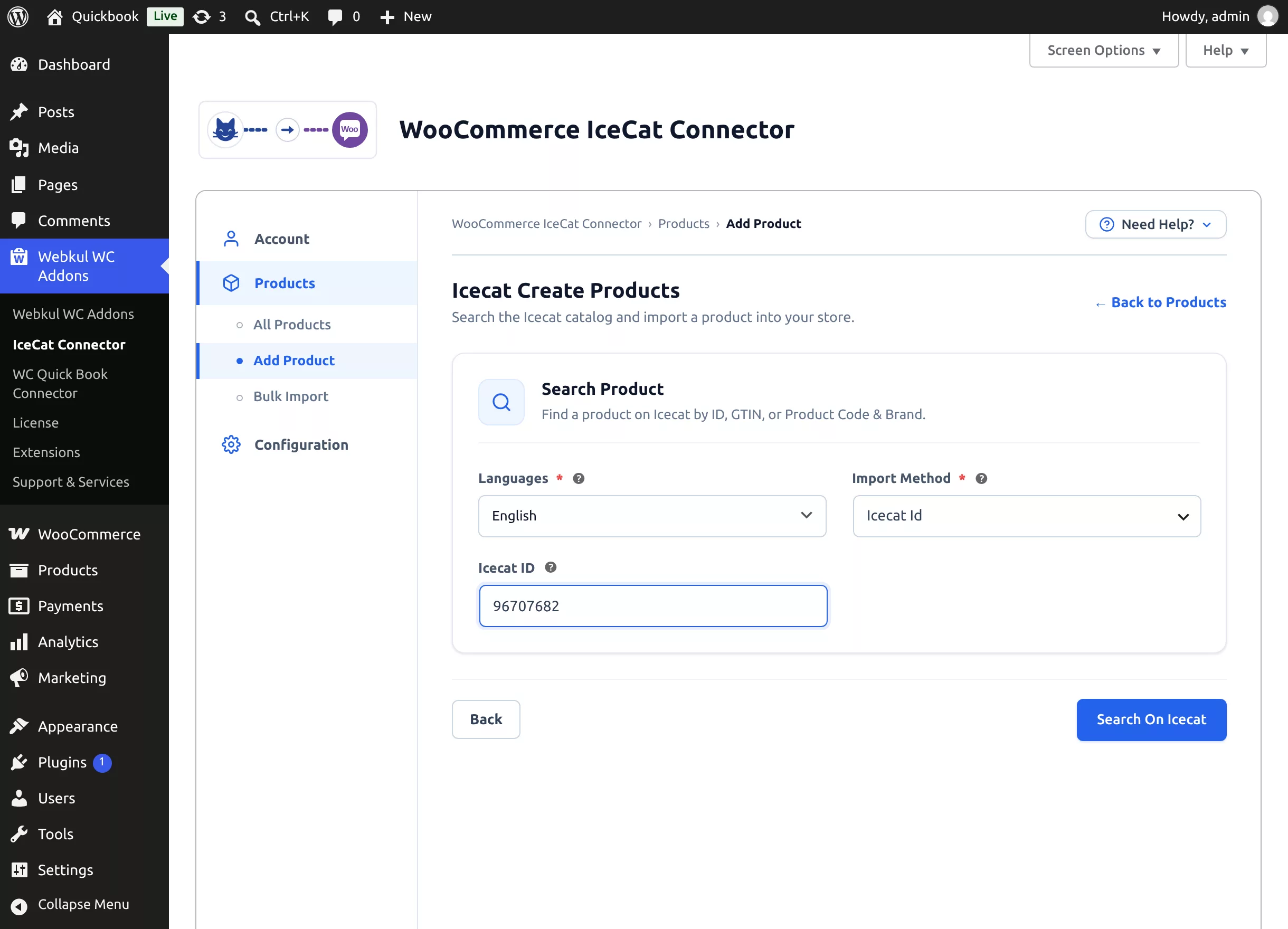The height and width of the screenshot is (929, 1288).
Task: Click the Plugins update count badge
Action: point(102,762)
